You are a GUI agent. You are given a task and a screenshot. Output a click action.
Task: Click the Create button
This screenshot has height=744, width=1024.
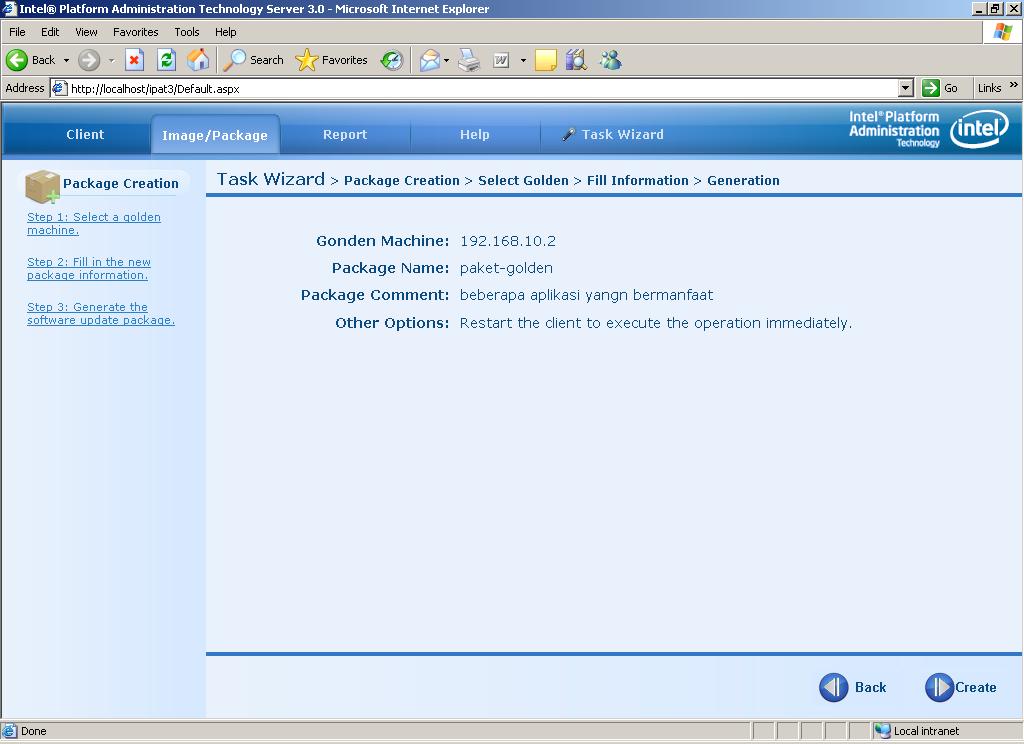[961, 687]
